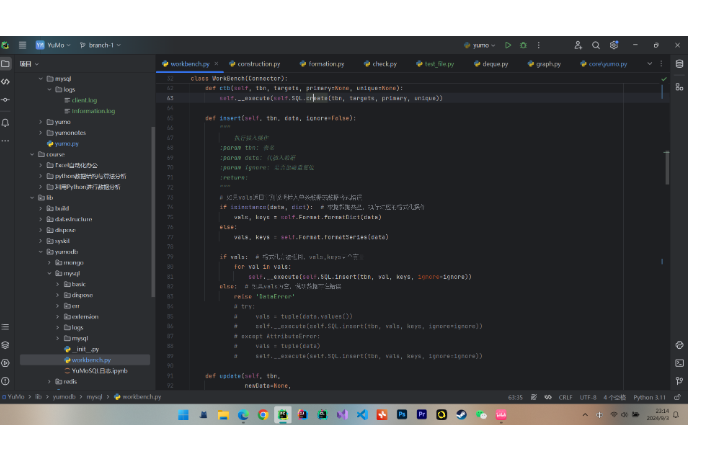The image size is (720, 450).
Task: Switch to the deque.py tab
Action: 491,64
